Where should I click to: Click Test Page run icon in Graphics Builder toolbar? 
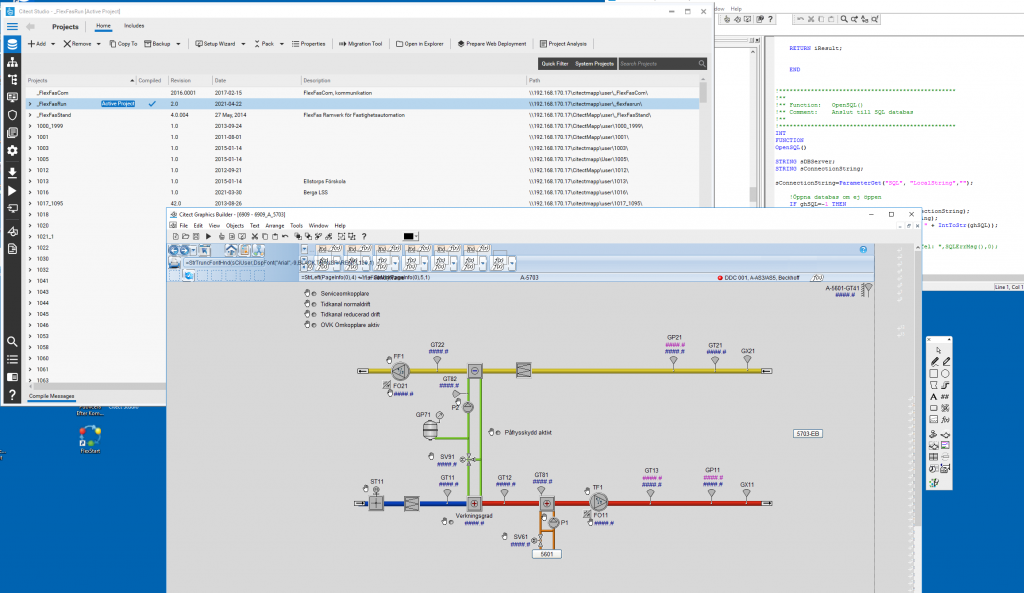tap(208, 236)
